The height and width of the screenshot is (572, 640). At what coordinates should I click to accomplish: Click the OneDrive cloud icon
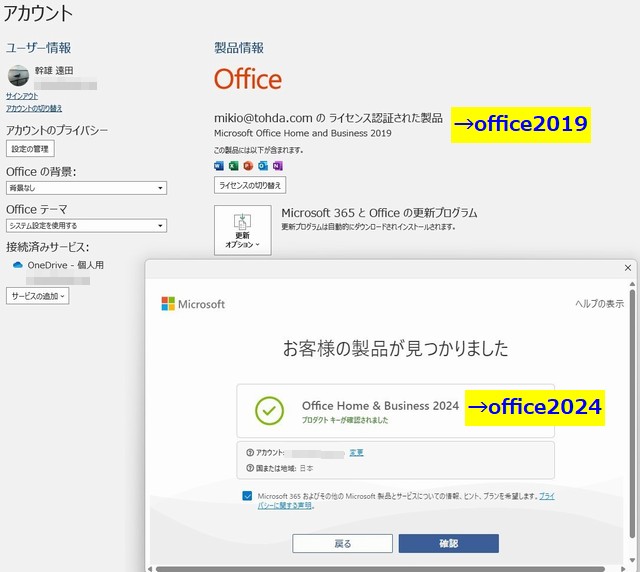18,265
